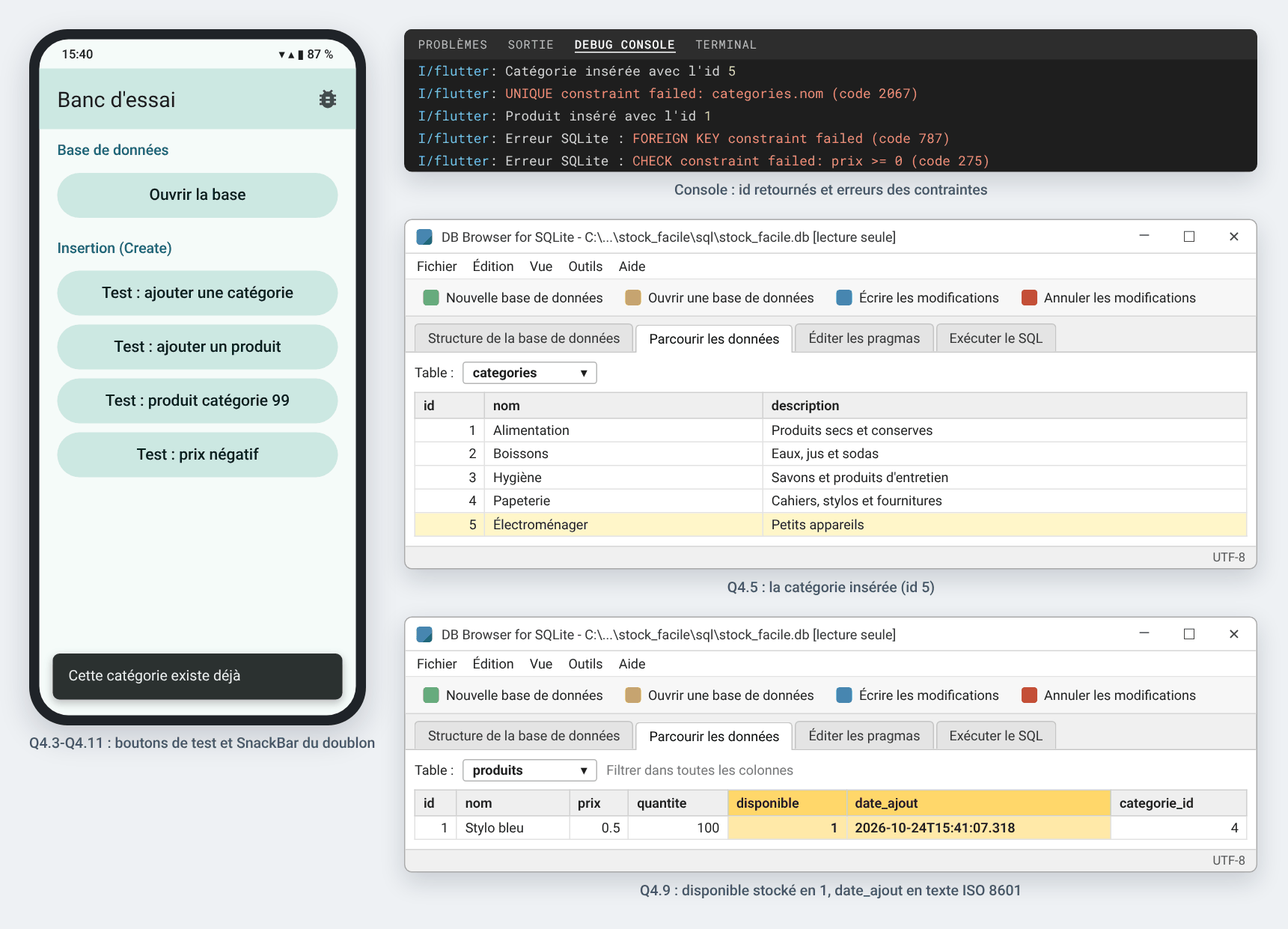Click the Papeterie cell
This screenshot has height=929, width=1288.
point(623,501)
